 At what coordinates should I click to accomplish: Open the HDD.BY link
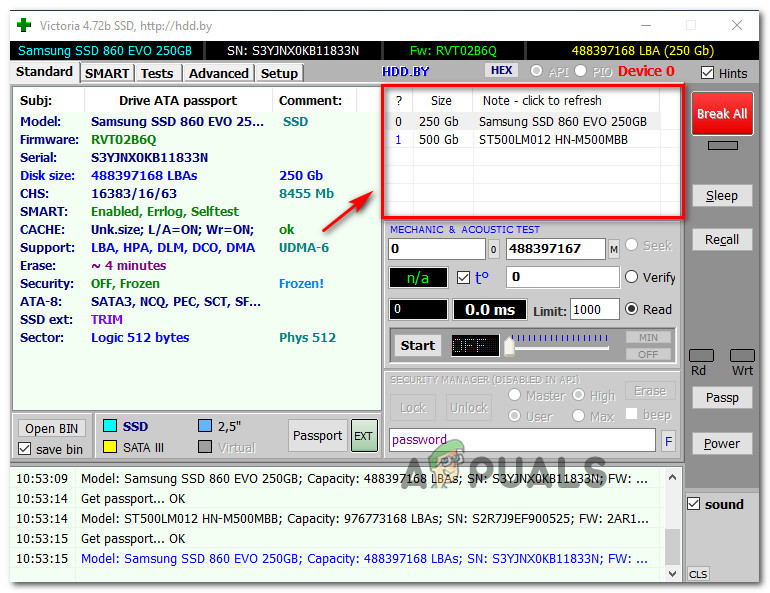point(406,72)
